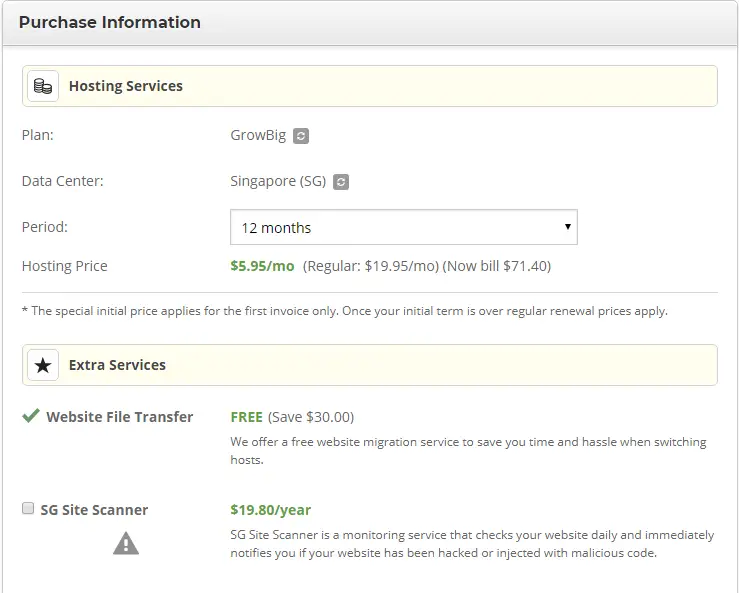Select the Hosting Services section header
This screenshot has width=739, height=593.
[x=125, y=86]
